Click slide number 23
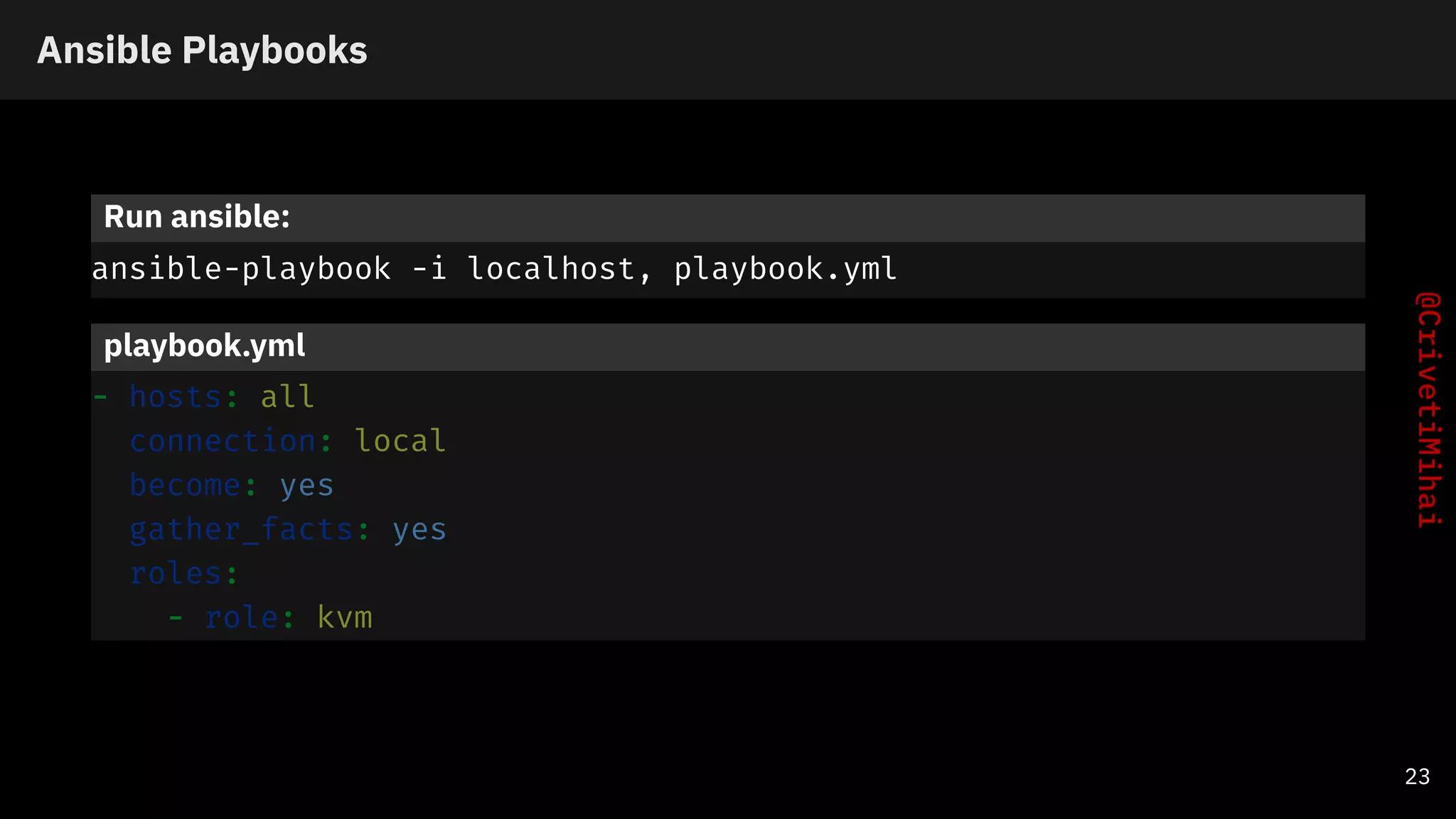Image resolution: width=1456 pixels, height=819 pixels. 1417,776
